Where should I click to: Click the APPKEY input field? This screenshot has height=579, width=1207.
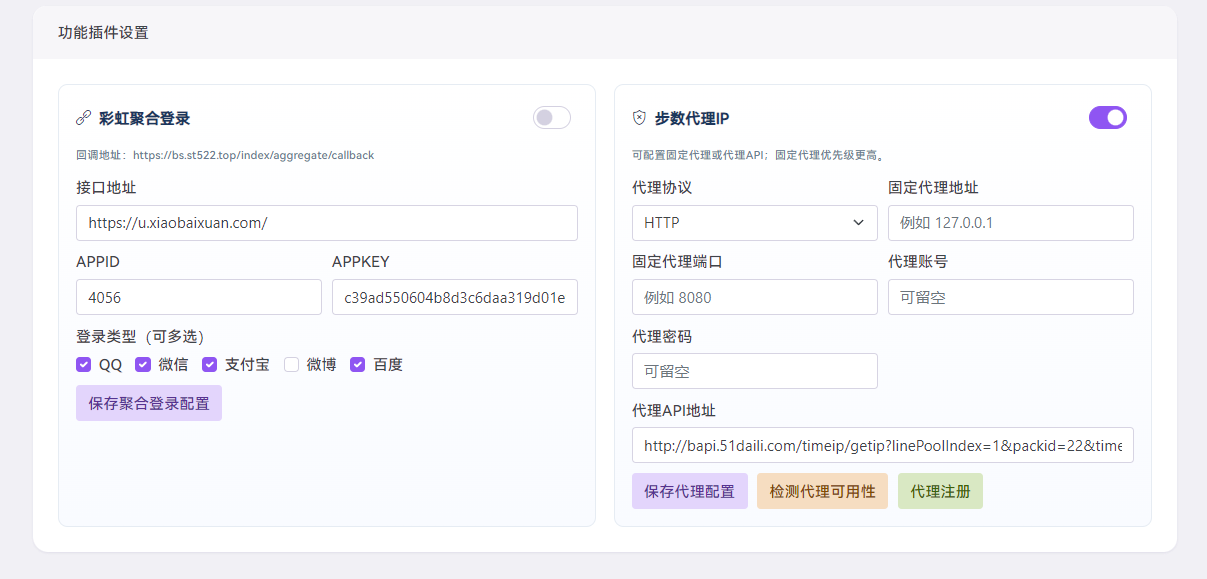click(x=454, y=297)
